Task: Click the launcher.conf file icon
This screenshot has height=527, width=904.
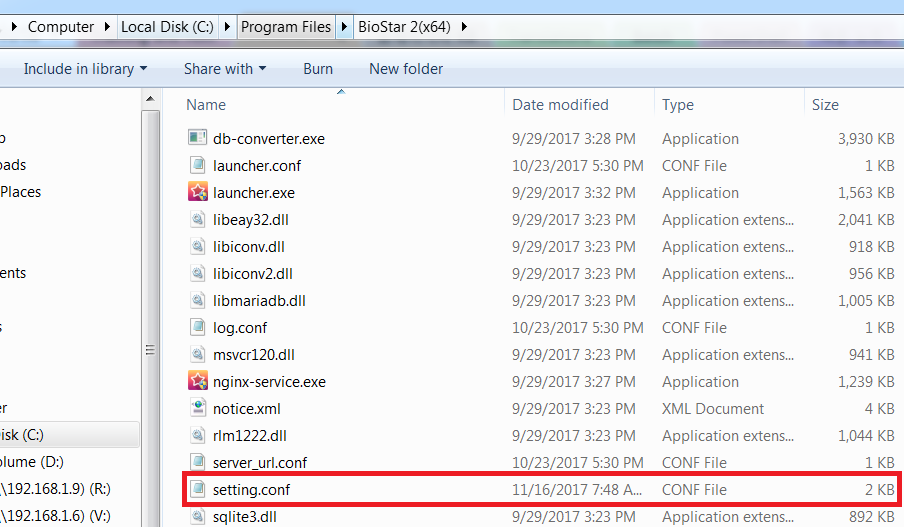Action: coord(197,165)
